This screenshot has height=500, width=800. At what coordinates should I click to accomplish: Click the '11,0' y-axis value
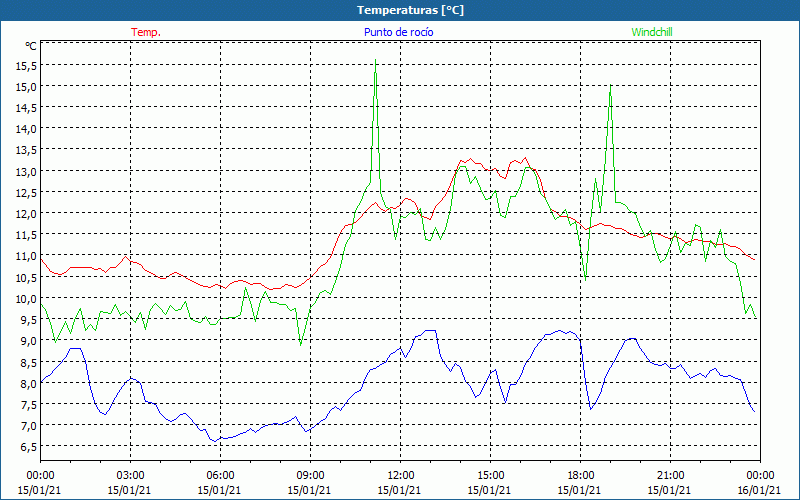pyautogui.click(x=26, y=257)
